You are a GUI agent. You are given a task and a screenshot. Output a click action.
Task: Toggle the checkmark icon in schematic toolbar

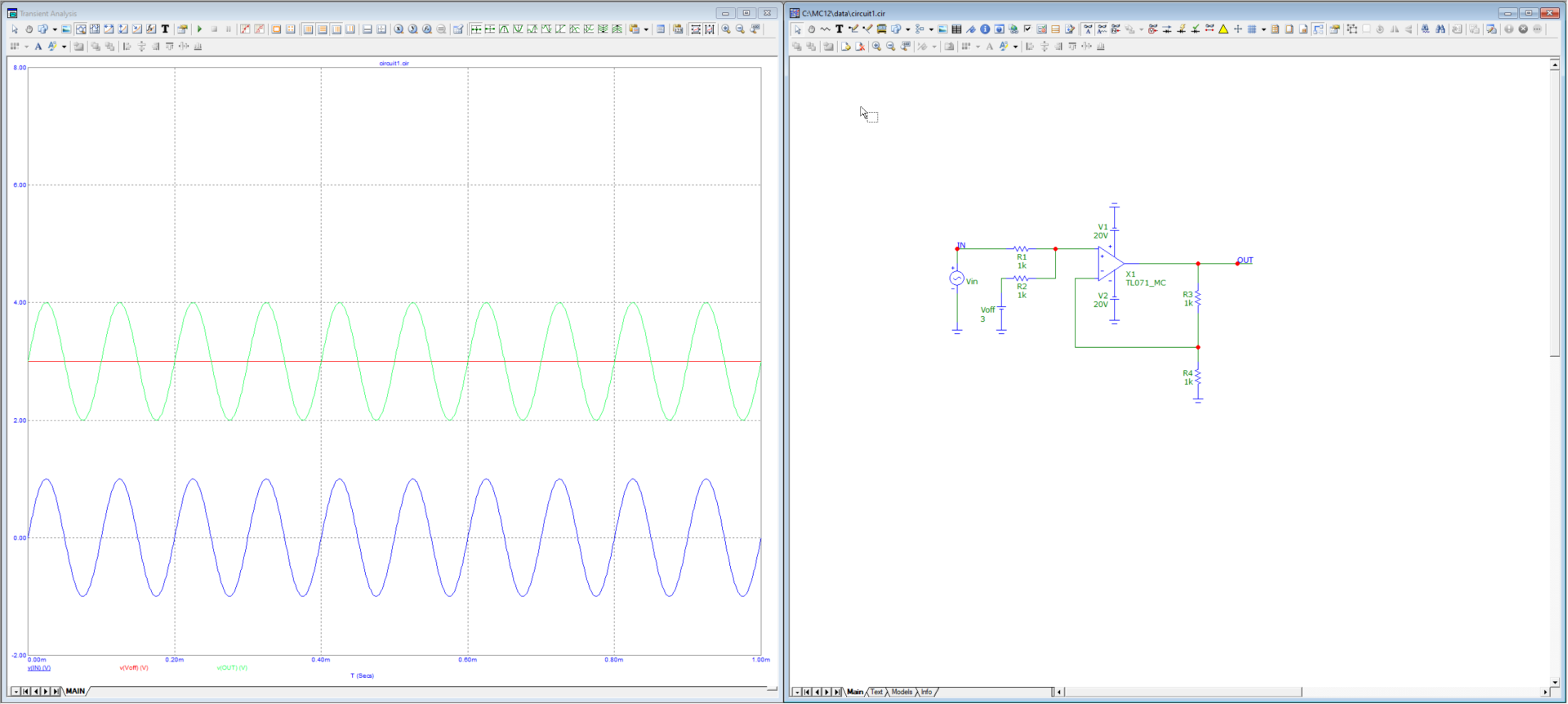1027,29
